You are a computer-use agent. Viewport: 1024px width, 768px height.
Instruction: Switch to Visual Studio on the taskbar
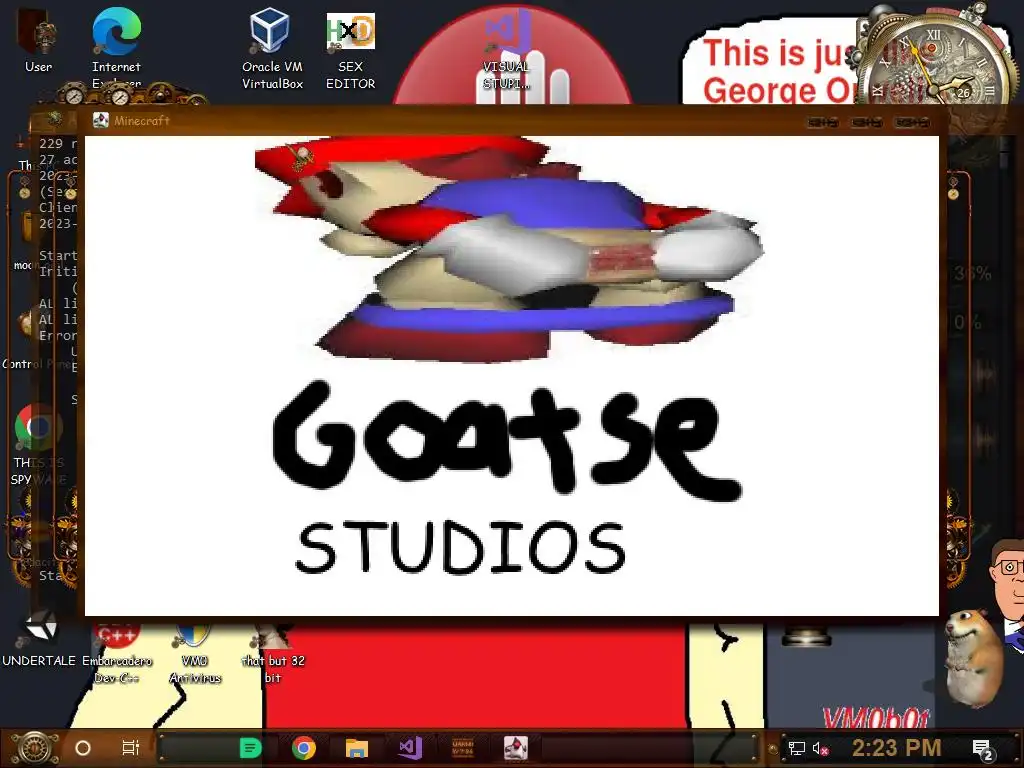click(x=410, y=748)
